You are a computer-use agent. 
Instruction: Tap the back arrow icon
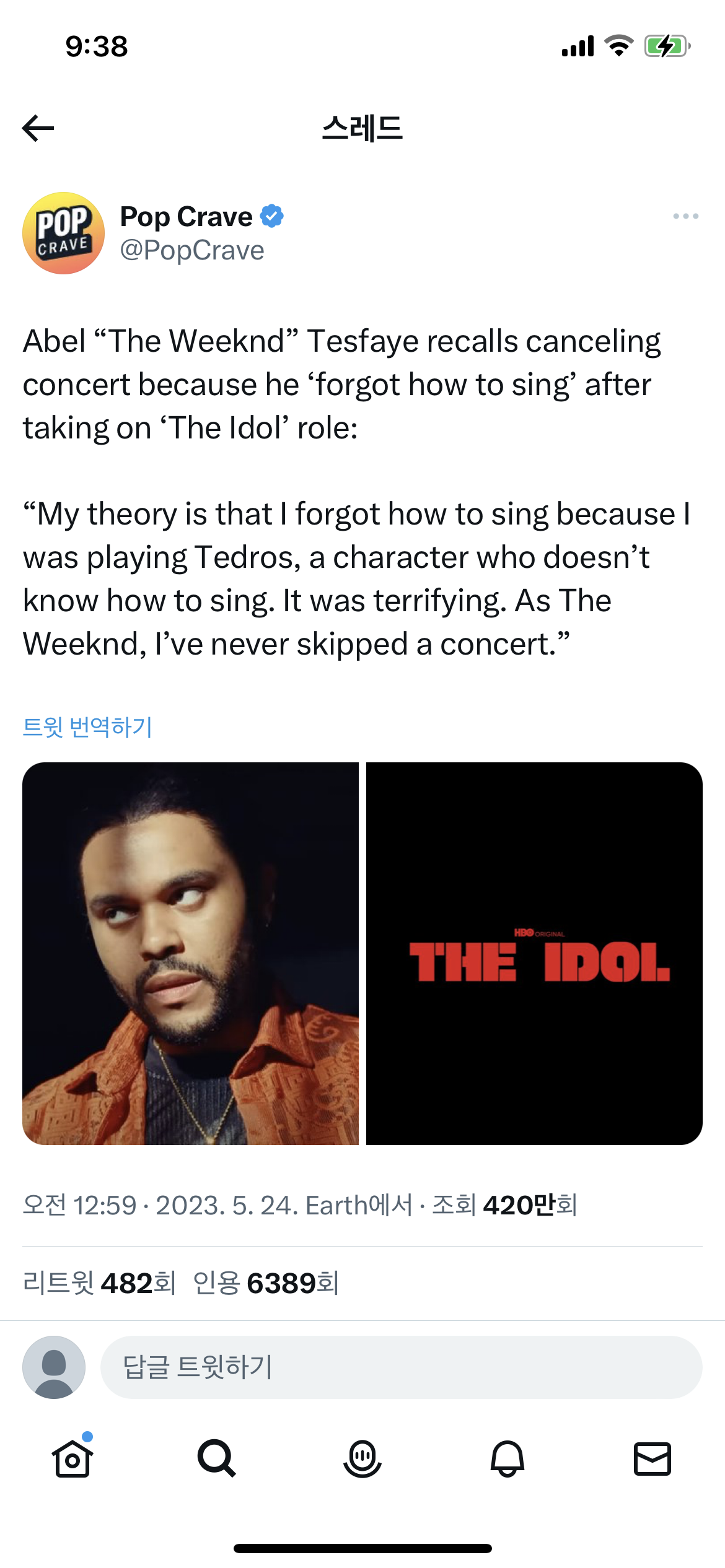(x=38, y=128)
